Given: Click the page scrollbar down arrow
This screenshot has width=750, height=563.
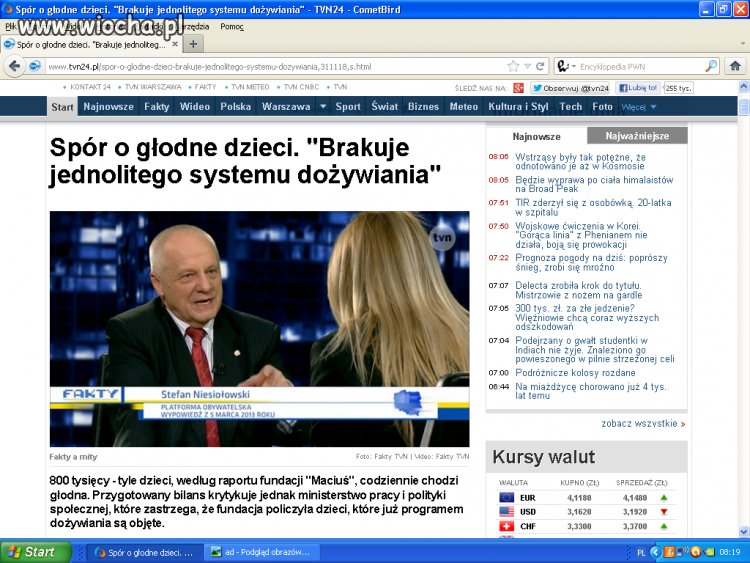Looking at the screenshot, I should click(744, 531).
